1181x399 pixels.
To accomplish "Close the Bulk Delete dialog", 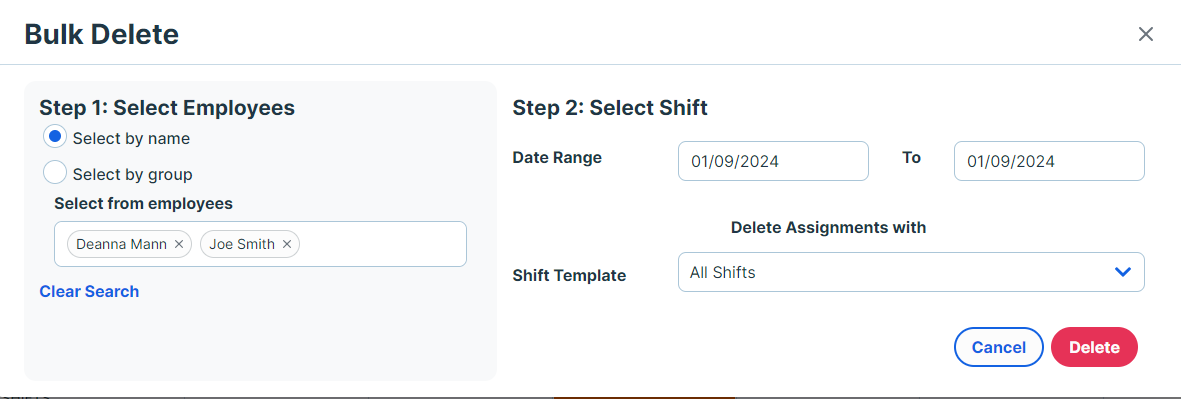I will 1146,34.
